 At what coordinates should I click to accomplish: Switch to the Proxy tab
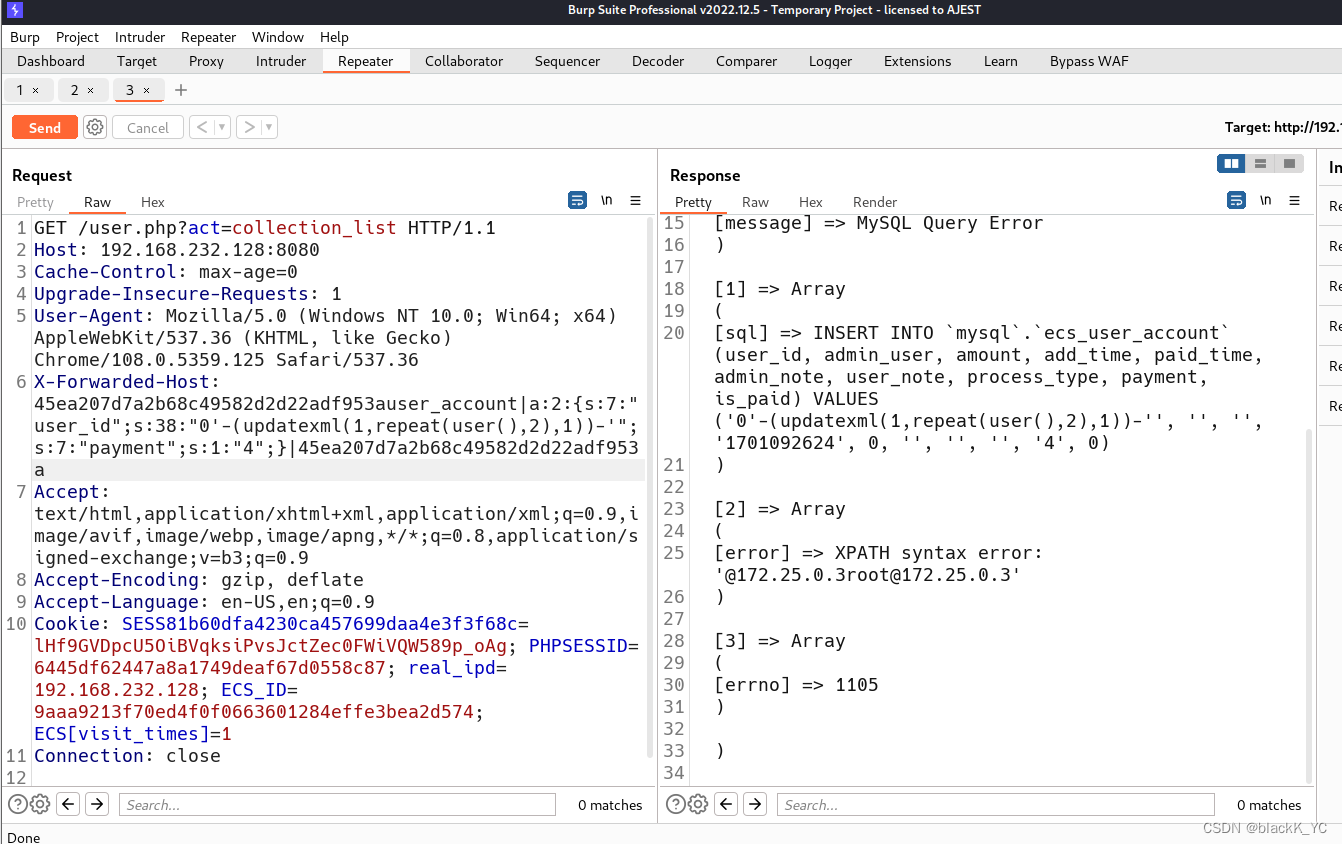point(206,61)
